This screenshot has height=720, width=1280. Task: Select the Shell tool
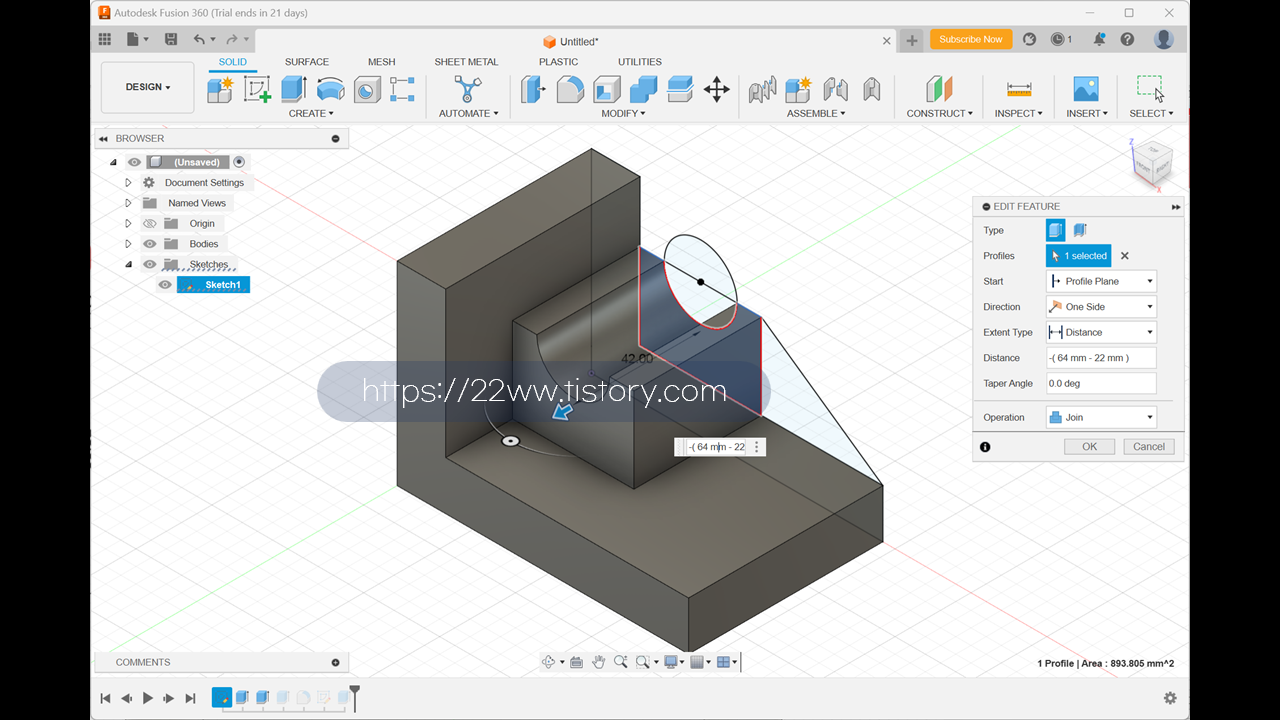click(607, 89)
